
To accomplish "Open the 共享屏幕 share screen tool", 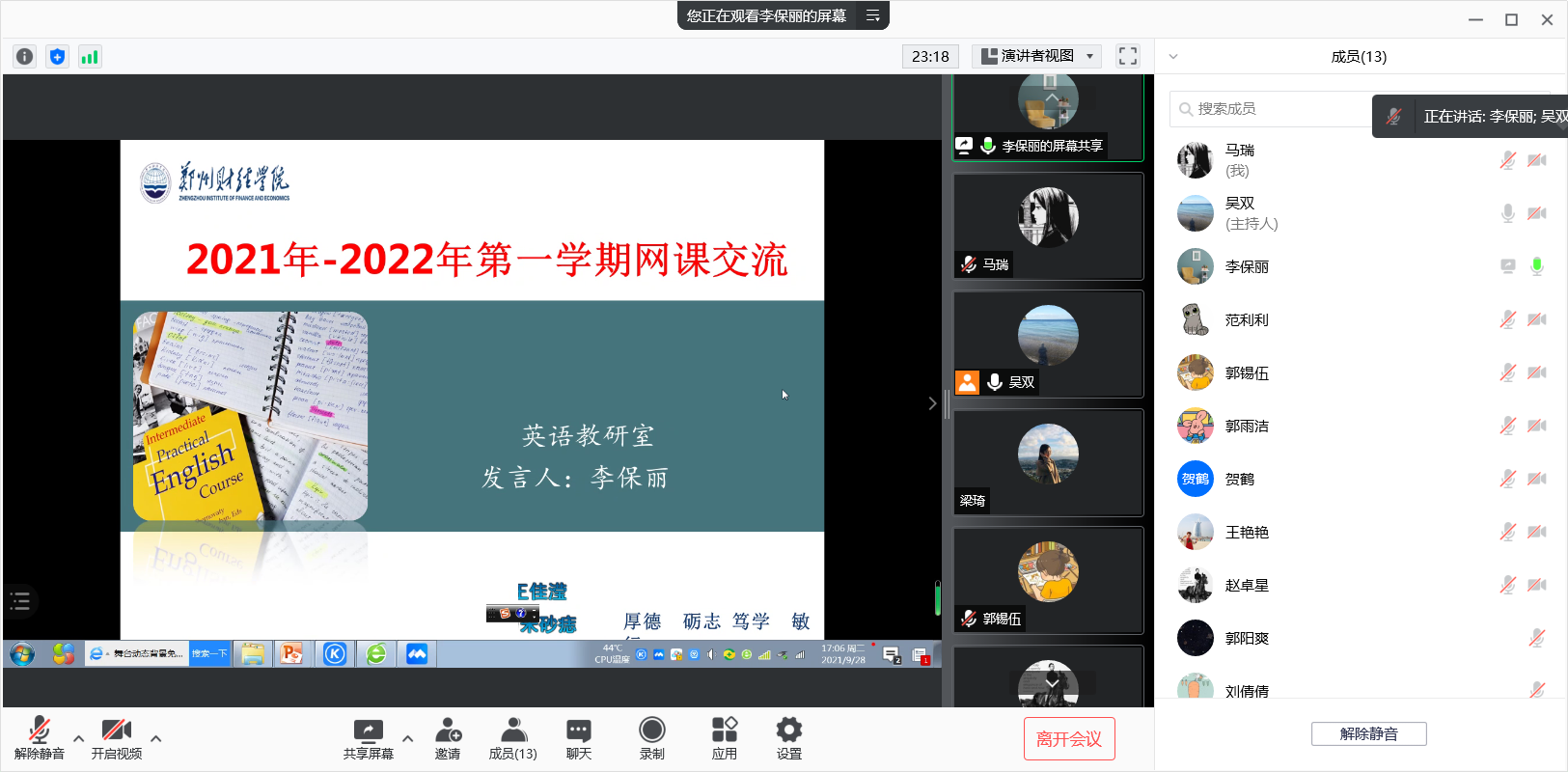I will pos(368,738).
